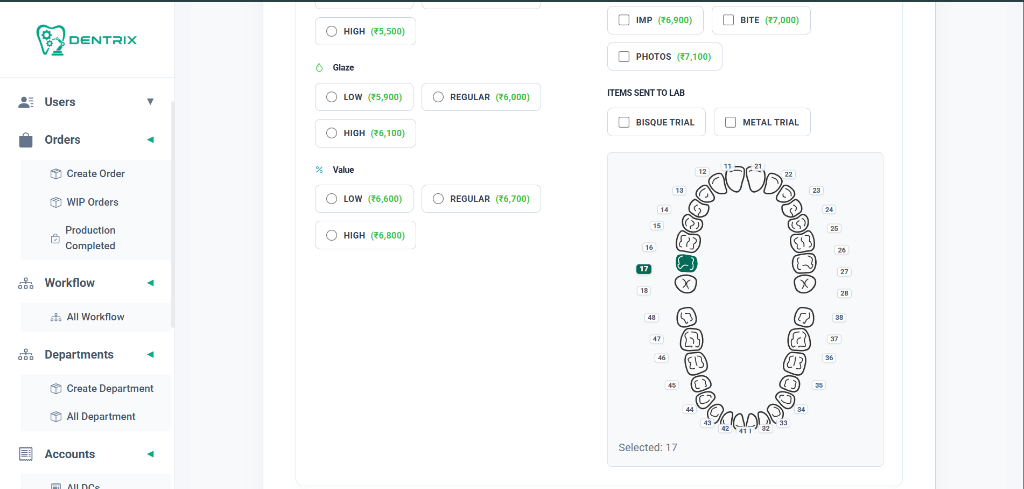This screenshot has width=1024, height=489.
Task: Select the molar outline beside label 26
Action: (x=803, y=242)
